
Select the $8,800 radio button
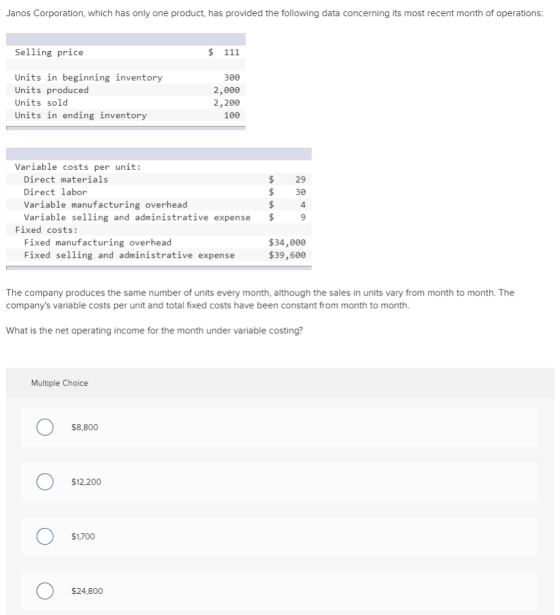click(x=45, y=427)
